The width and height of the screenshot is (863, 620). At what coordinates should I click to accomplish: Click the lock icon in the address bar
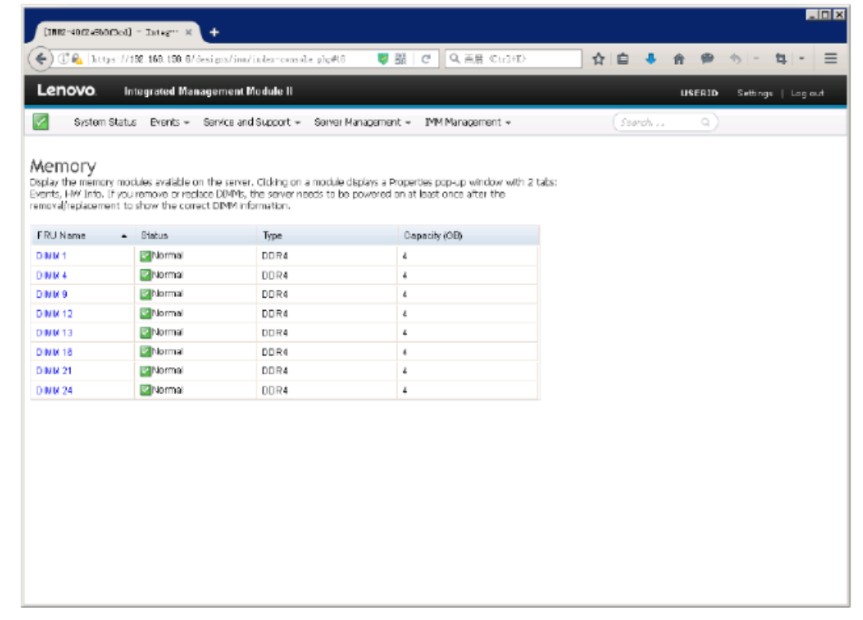click(77, 59)
